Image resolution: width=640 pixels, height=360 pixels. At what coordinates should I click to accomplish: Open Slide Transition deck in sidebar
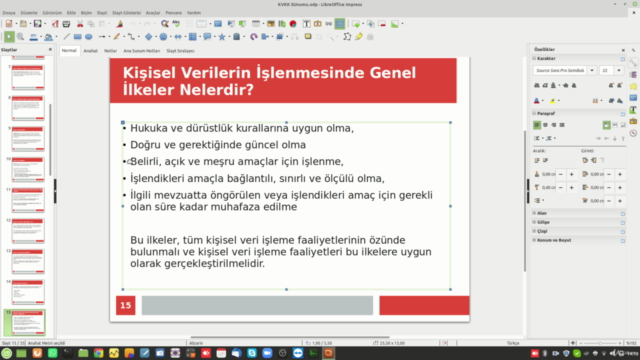(x=633, y=75)
